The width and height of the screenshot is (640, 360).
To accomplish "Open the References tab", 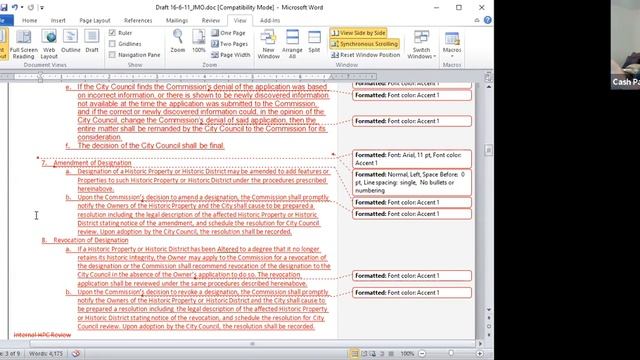I will click(x=138, y=20).
